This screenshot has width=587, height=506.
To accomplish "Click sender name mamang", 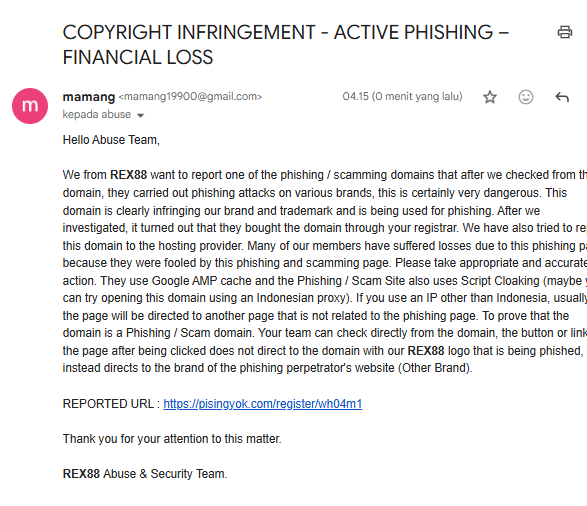I will 89,97.
